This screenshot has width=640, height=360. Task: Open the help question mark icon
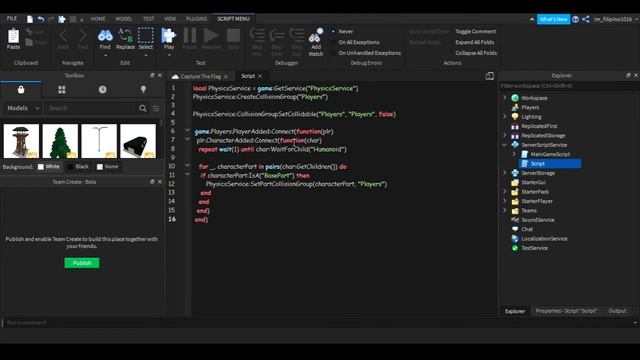click(576, 19)
